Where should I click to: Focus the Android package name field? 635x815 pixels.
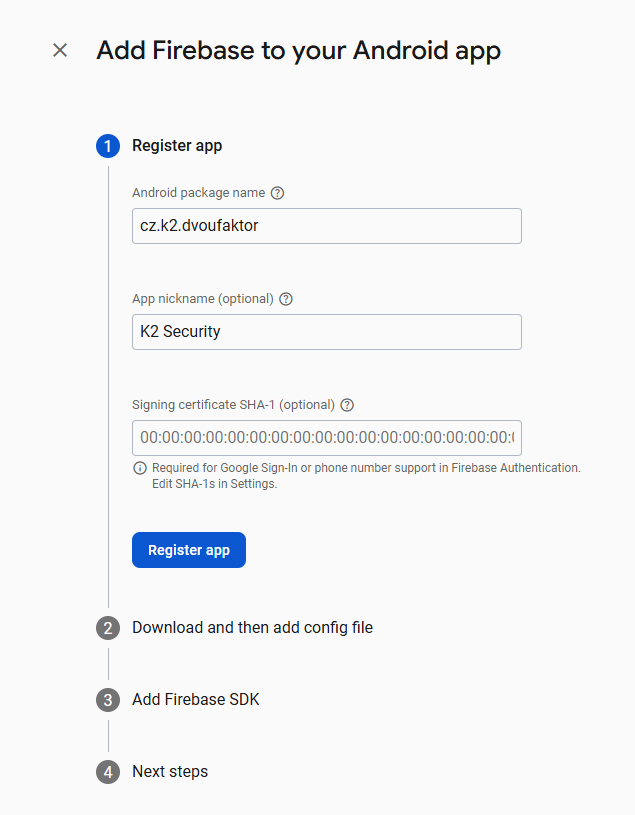(326, 226)
